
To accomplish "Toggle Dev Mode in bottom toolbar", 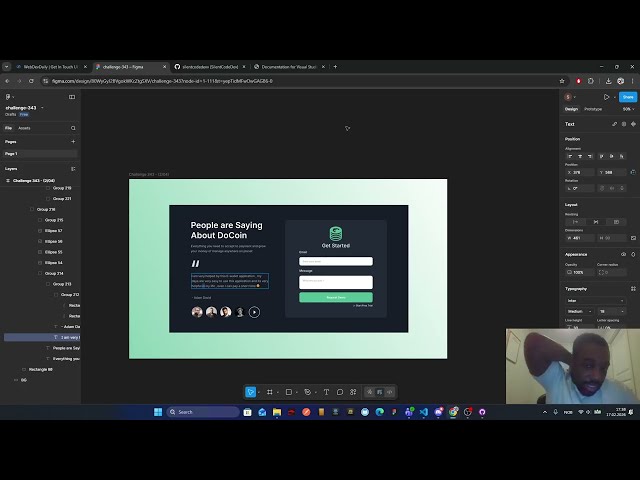I will pos(390,392).
